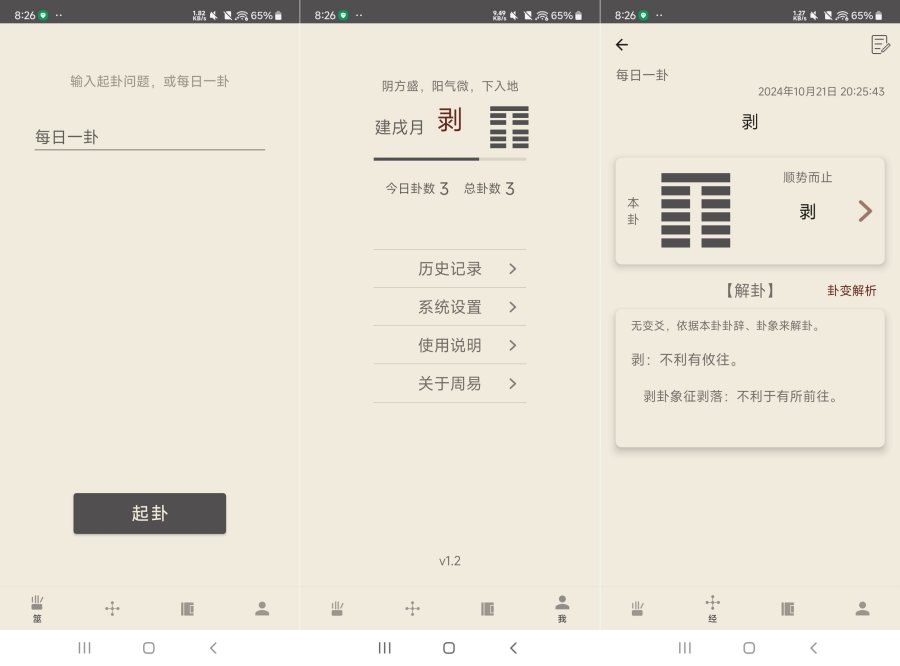
Task: Open the 卦变解析 analysis link
Action: tap(853, 290)
